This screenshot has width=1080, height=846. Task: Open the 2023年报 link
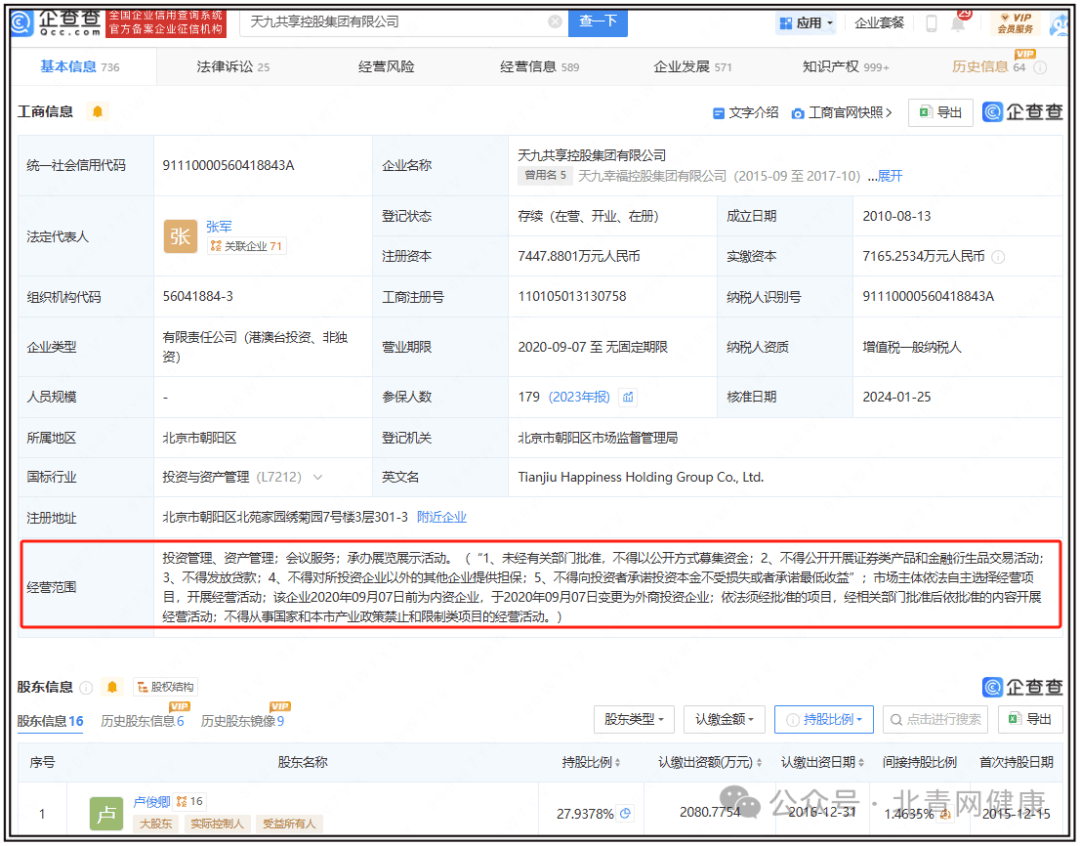coord(579,398)
